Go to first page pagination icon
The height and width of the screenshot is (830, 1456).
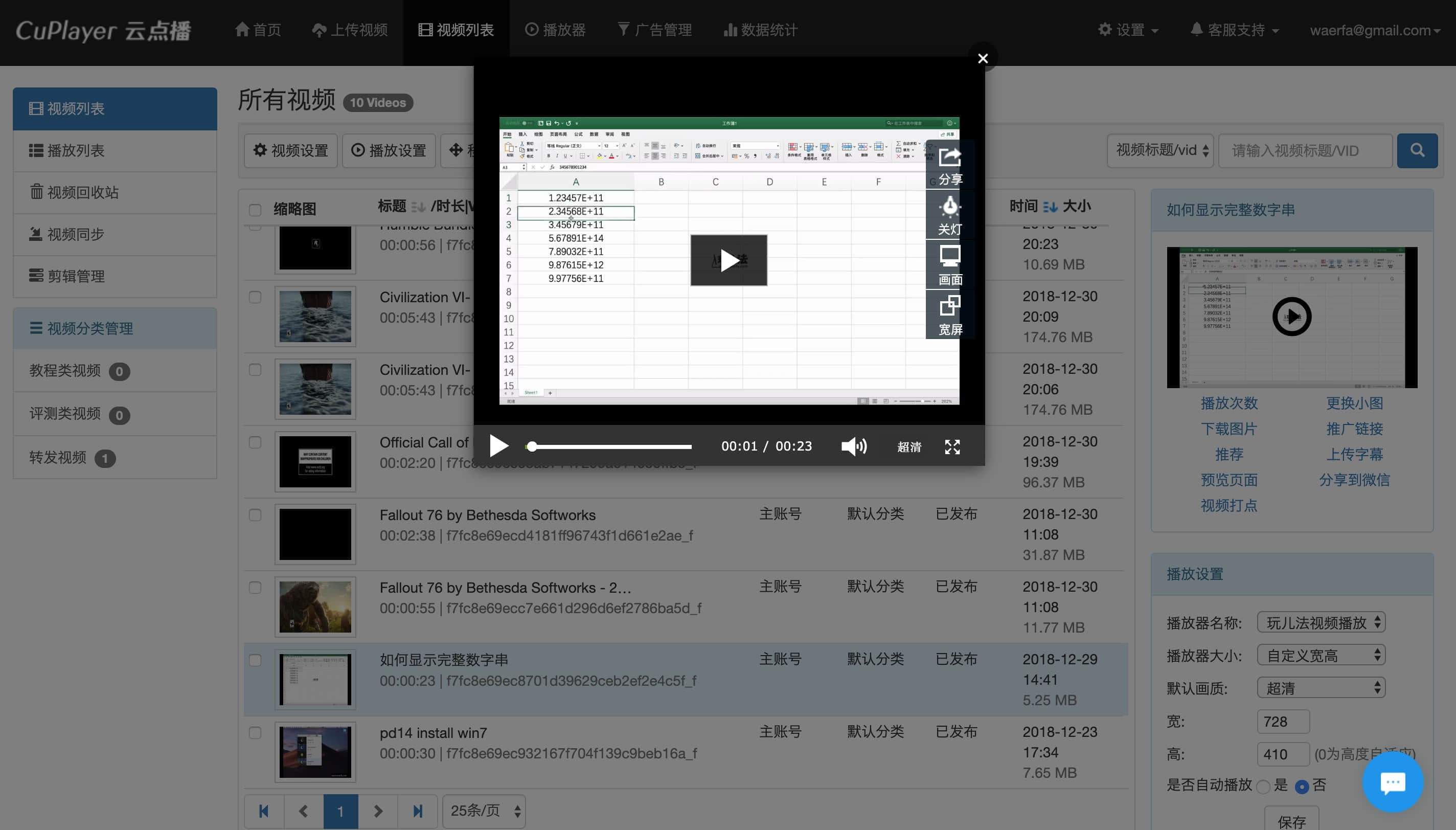point(264,811)
